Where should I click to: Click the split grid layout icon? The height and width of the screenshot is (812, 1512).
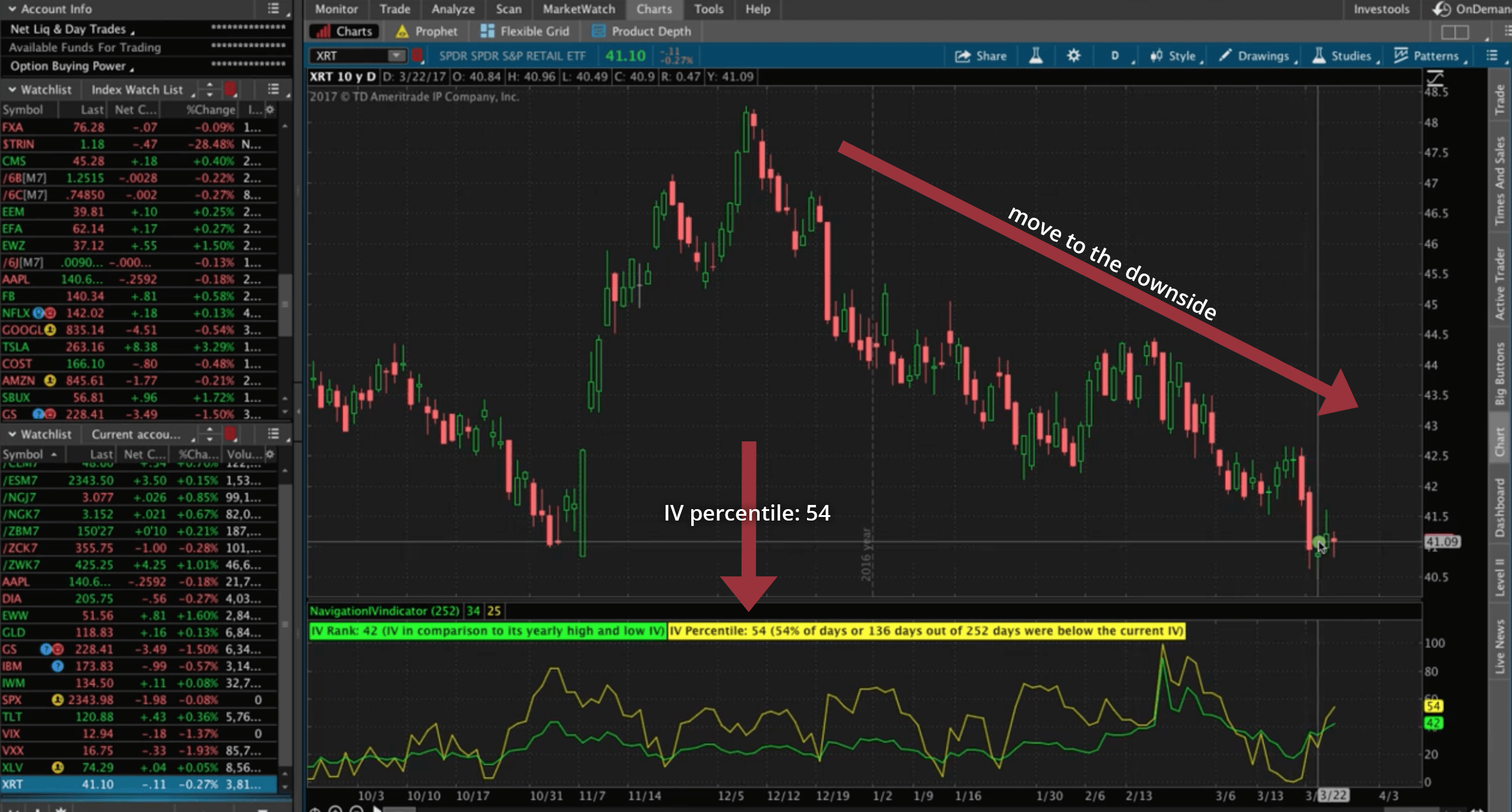click(x=1454, y=32)
